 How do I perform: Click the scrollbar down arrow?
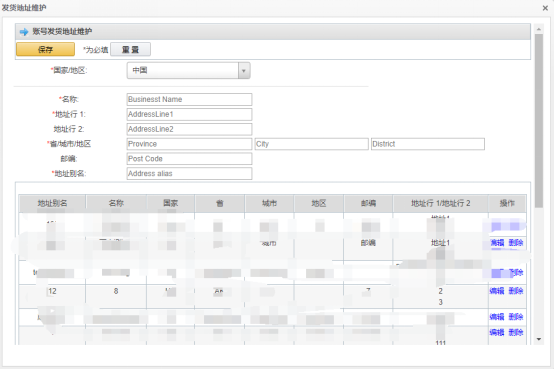[x=539, y=339]
